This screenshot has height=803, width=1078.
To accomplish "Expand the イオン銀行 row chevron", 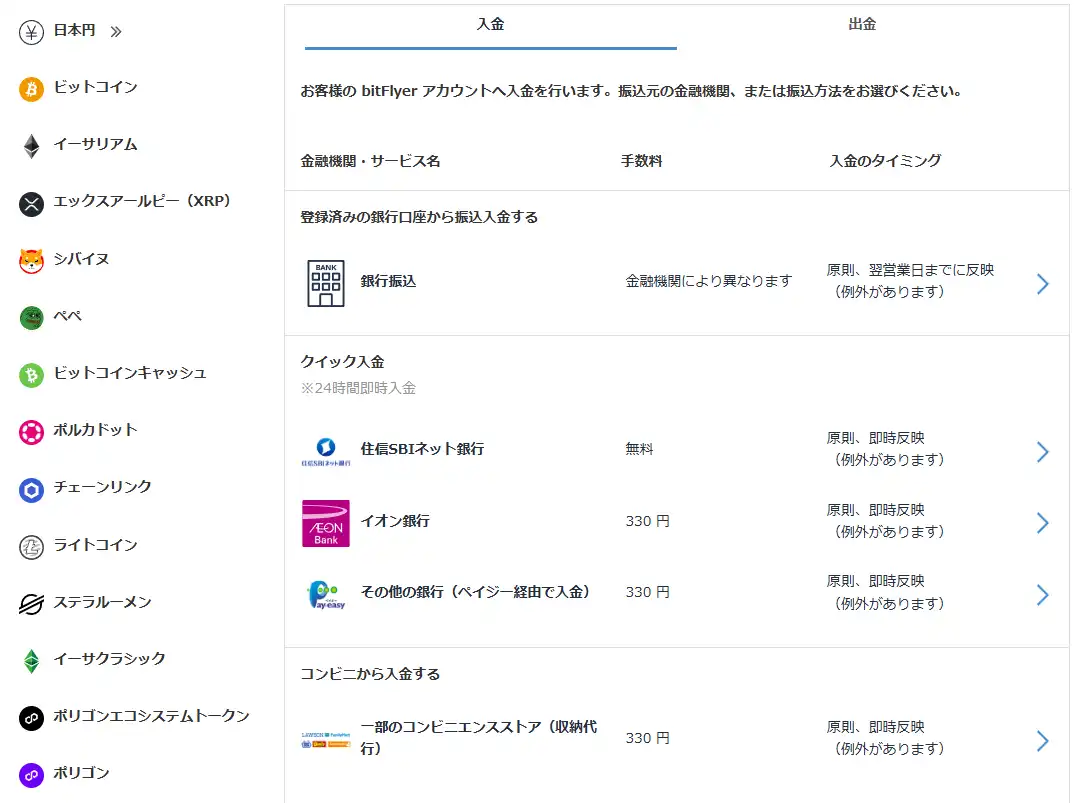I will [1043, 521].
